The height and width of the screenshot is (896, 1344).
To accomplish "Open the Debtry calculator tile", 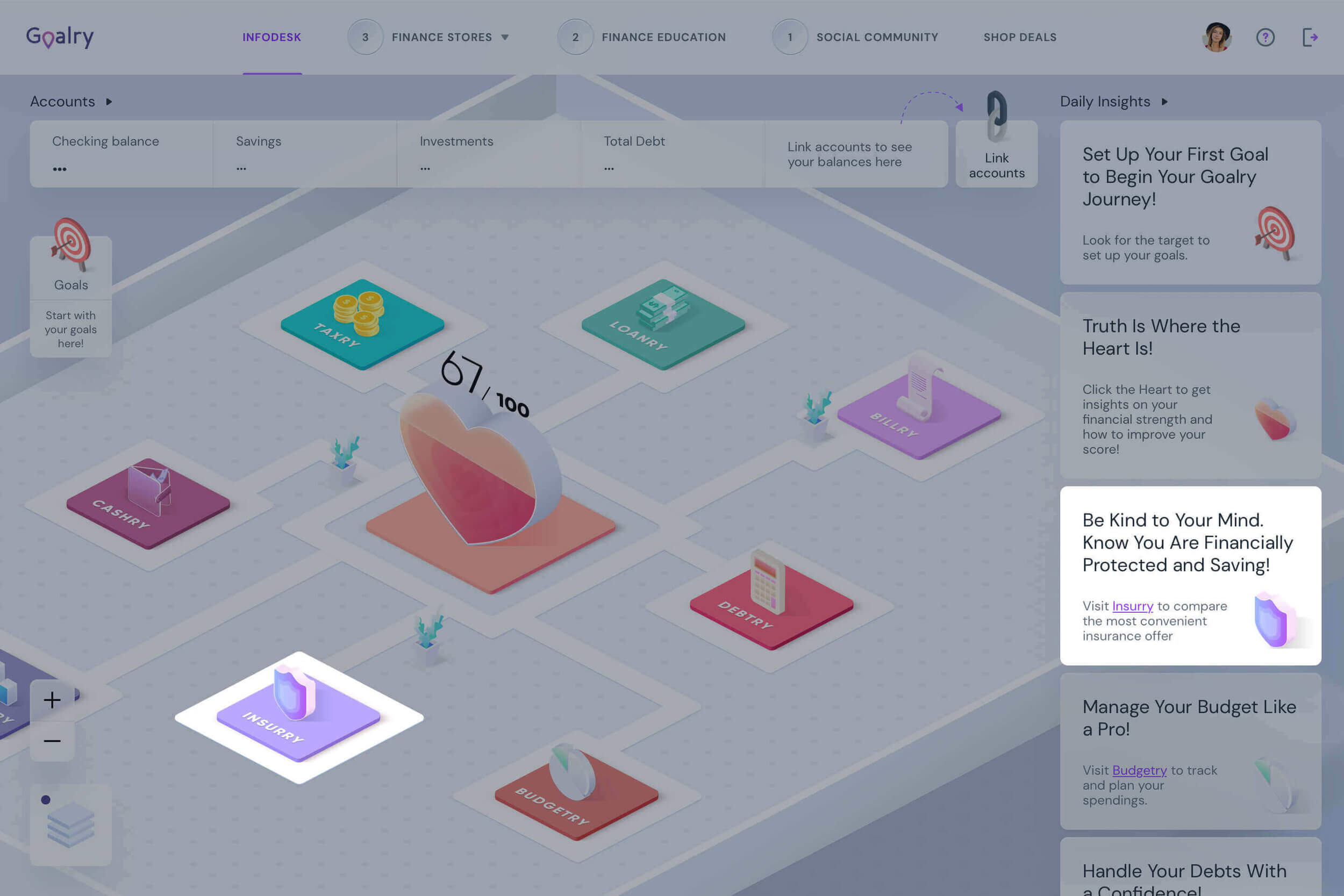I will (x=771, y=600).
